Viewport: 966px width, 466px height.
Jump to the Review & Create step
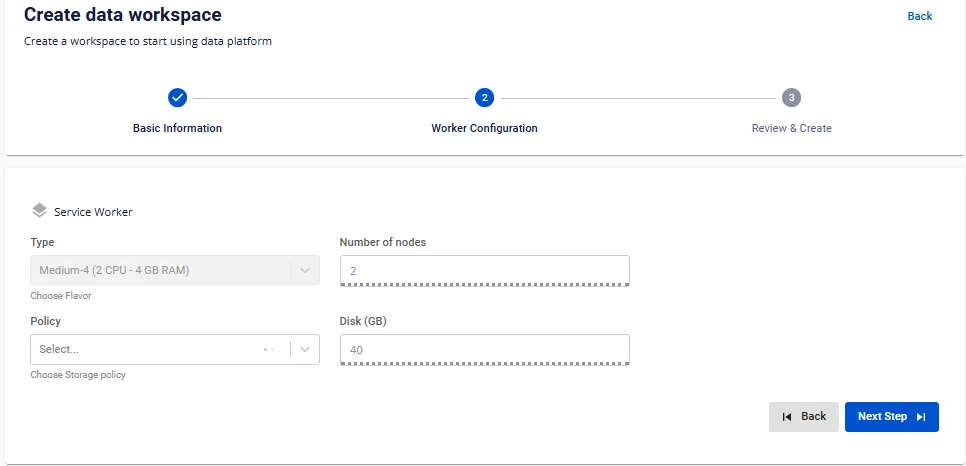792,128
